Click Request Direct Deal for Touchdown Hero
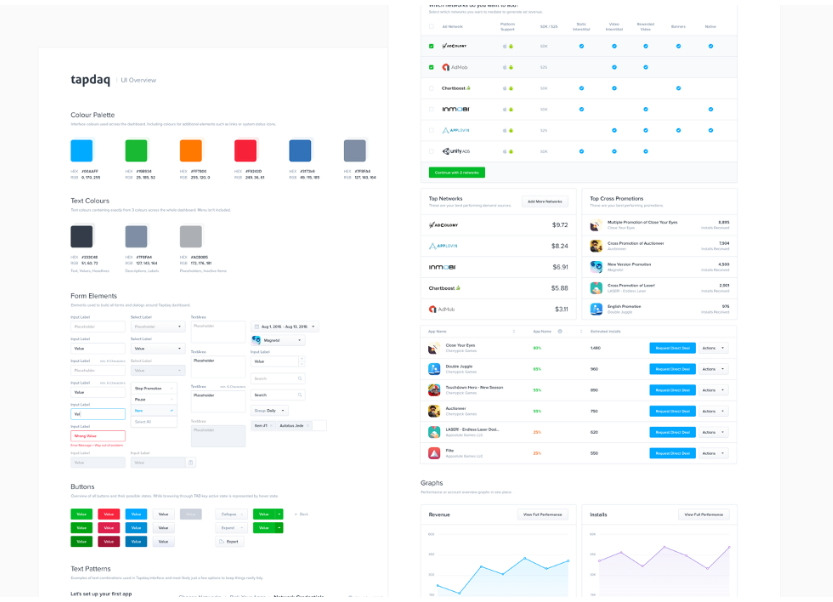Viewport: 833px width, 602px height. click(x=673, y=390)
